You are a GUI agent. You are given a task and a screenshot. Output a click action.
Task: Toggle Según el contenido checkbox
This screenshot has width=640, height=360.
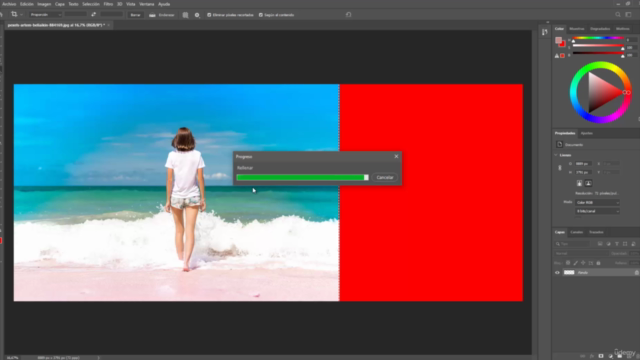261,15
